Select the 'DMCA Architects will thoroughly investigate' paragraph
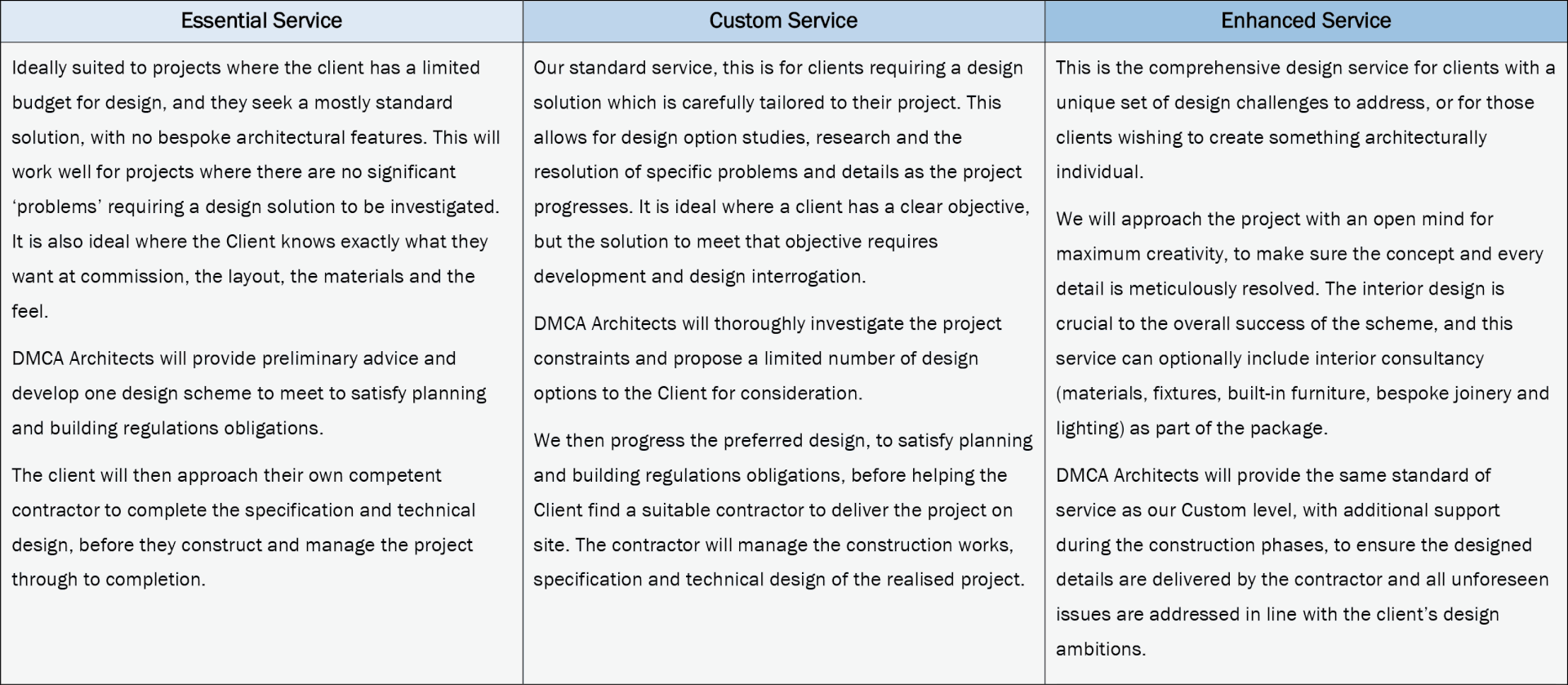The image size is (1568, 685). (768, 358)
